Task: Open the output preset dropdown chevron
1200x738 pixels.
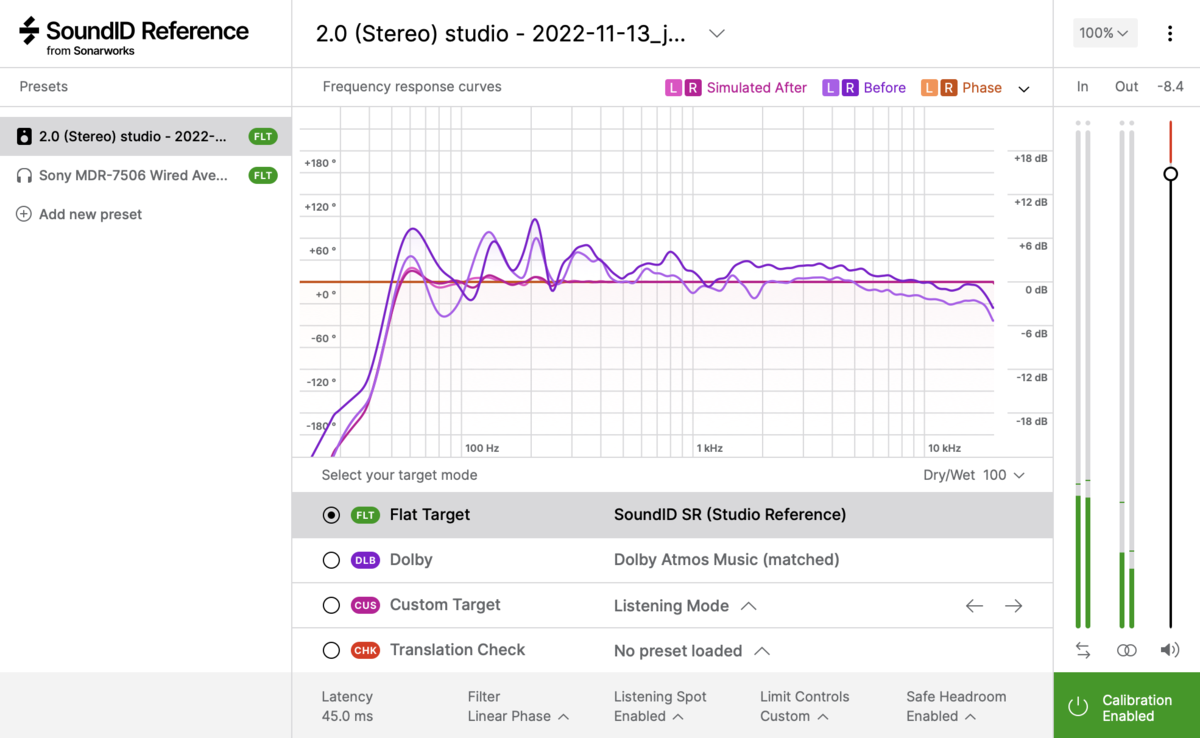Action: 716,33
